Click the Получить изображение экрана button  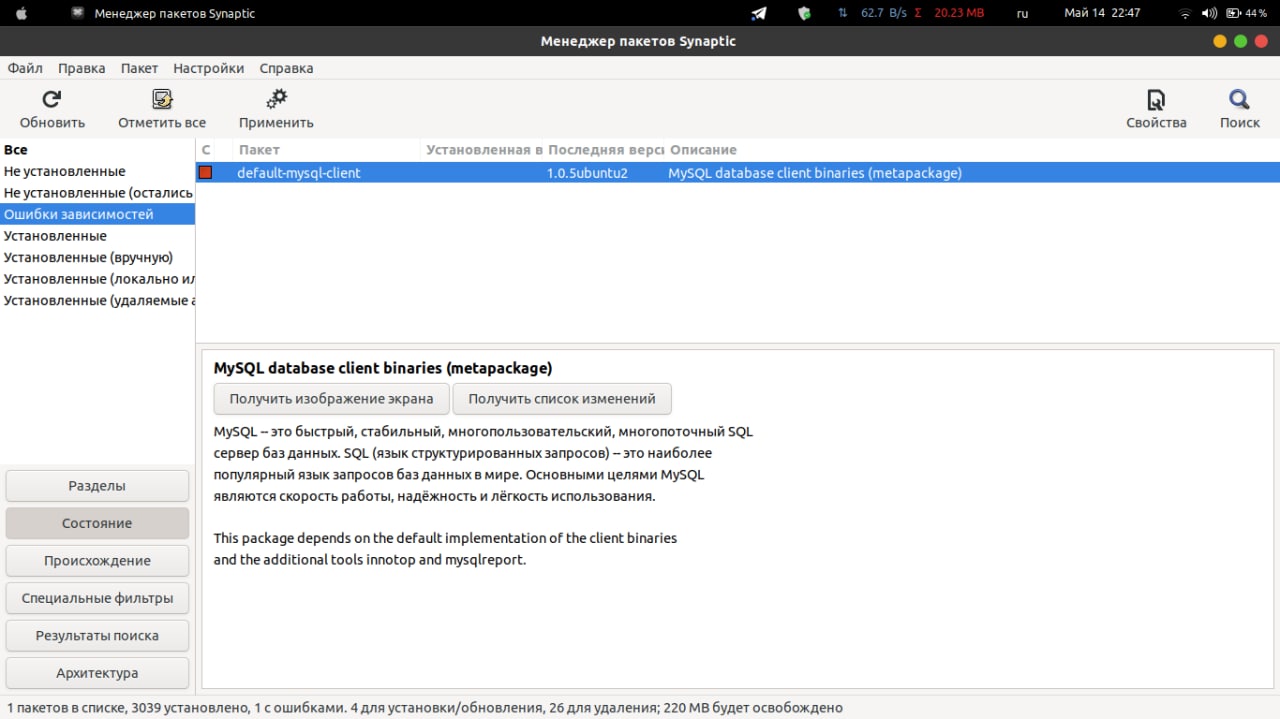click(x=332, y=398)
